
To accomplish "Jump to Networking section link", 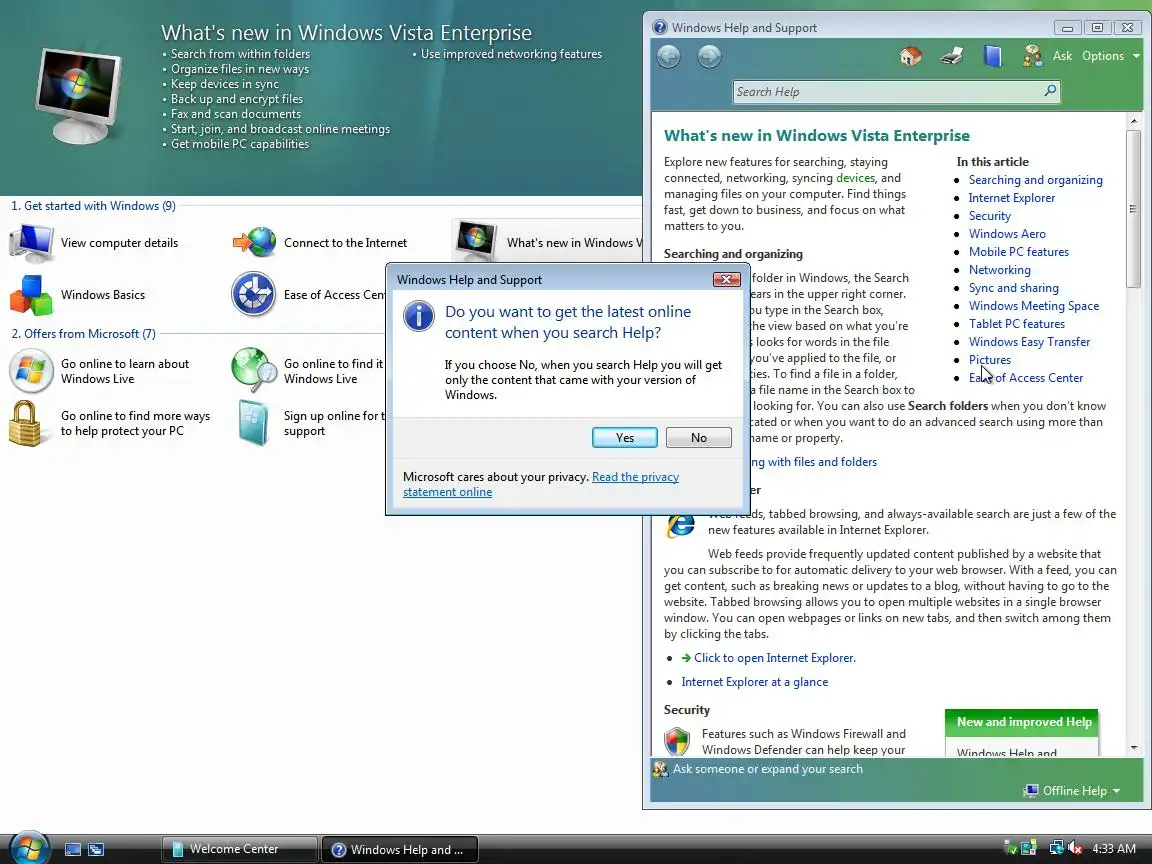I will pos(999,270).
